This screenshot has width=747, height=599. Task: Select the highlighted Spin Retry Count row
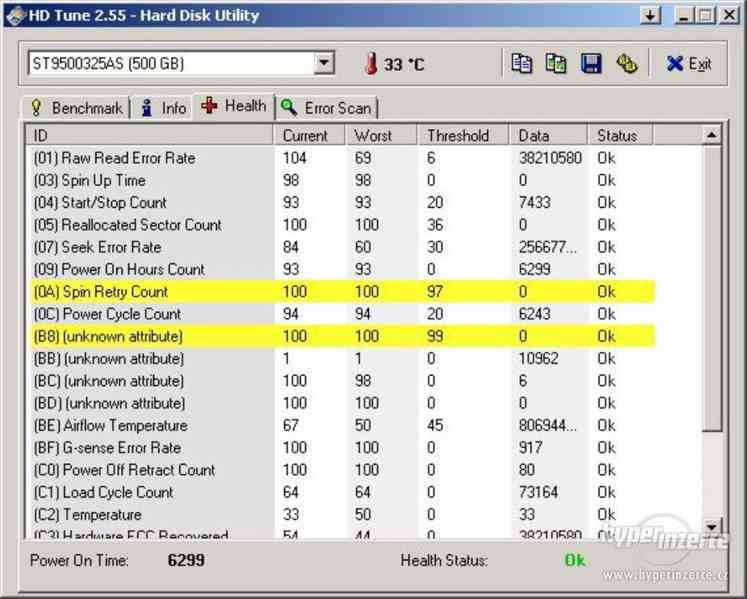click(x=341, y=292)
